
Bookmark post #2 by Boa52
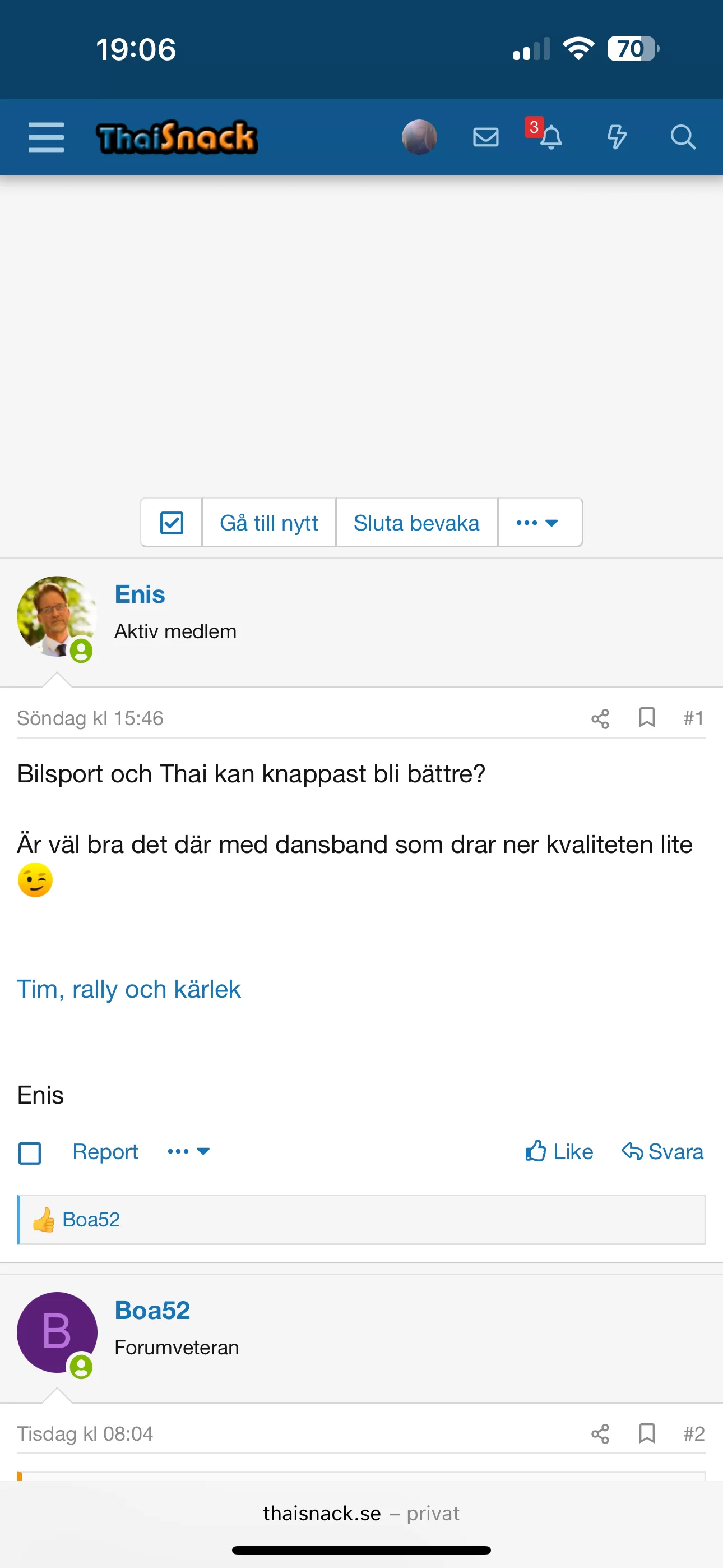(x=646, y=1433)
